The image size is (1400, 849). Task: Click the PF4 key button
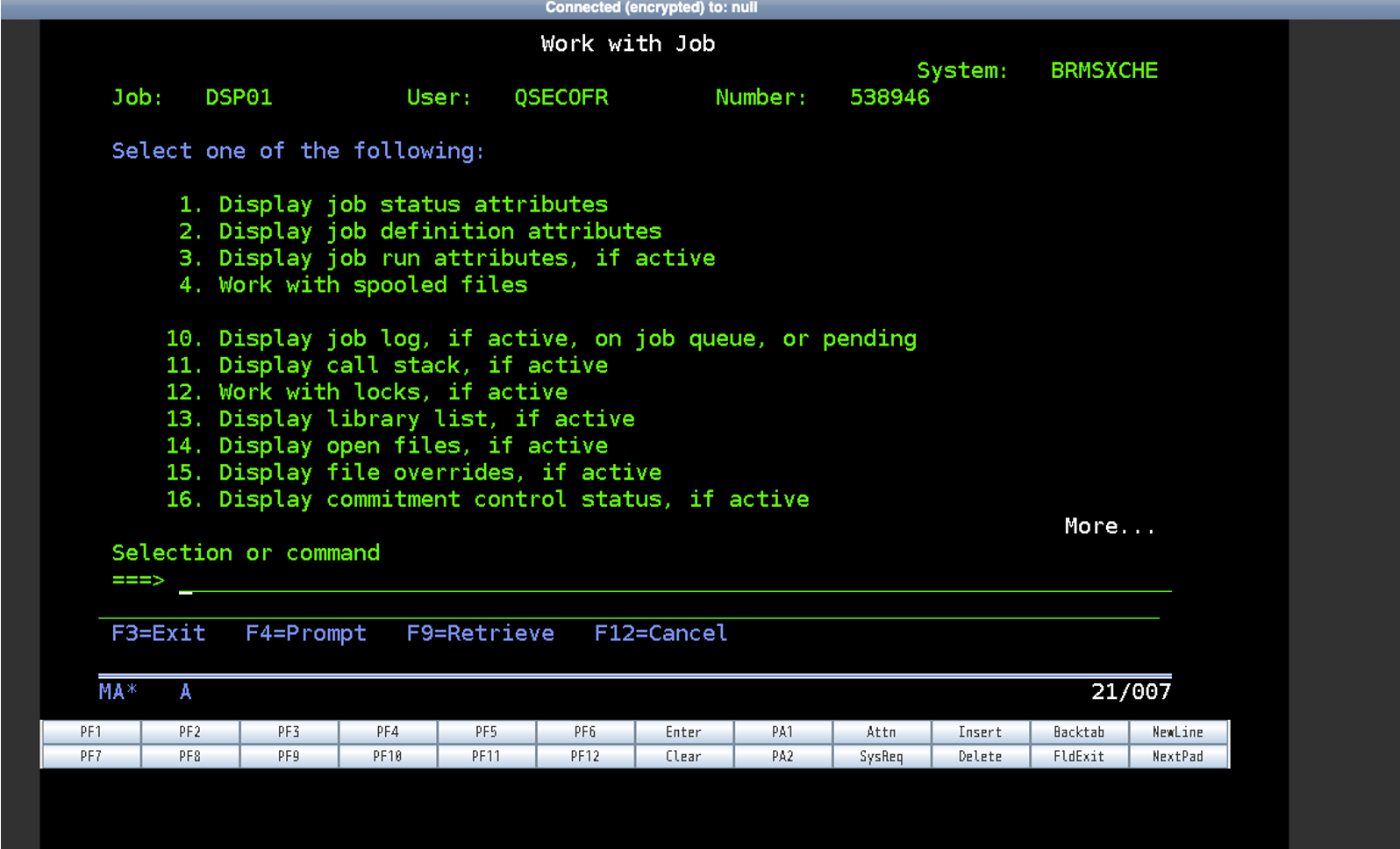(x=388, y=732)
